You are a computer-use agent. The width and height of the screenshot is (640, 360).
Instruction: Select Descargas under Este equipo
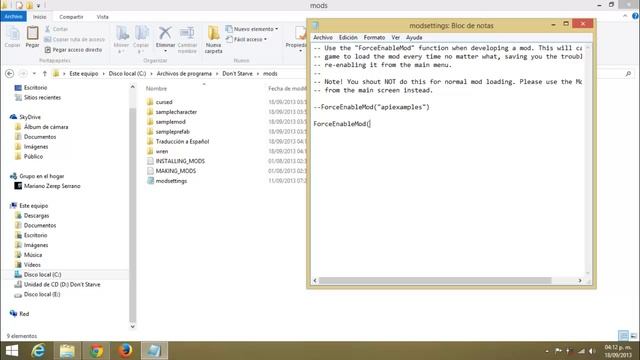coord(36,216)
